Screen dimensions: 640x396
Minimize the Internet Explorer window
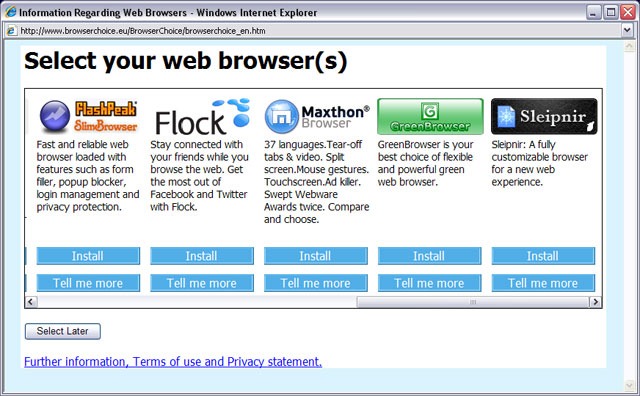click(x=594, y=12)
